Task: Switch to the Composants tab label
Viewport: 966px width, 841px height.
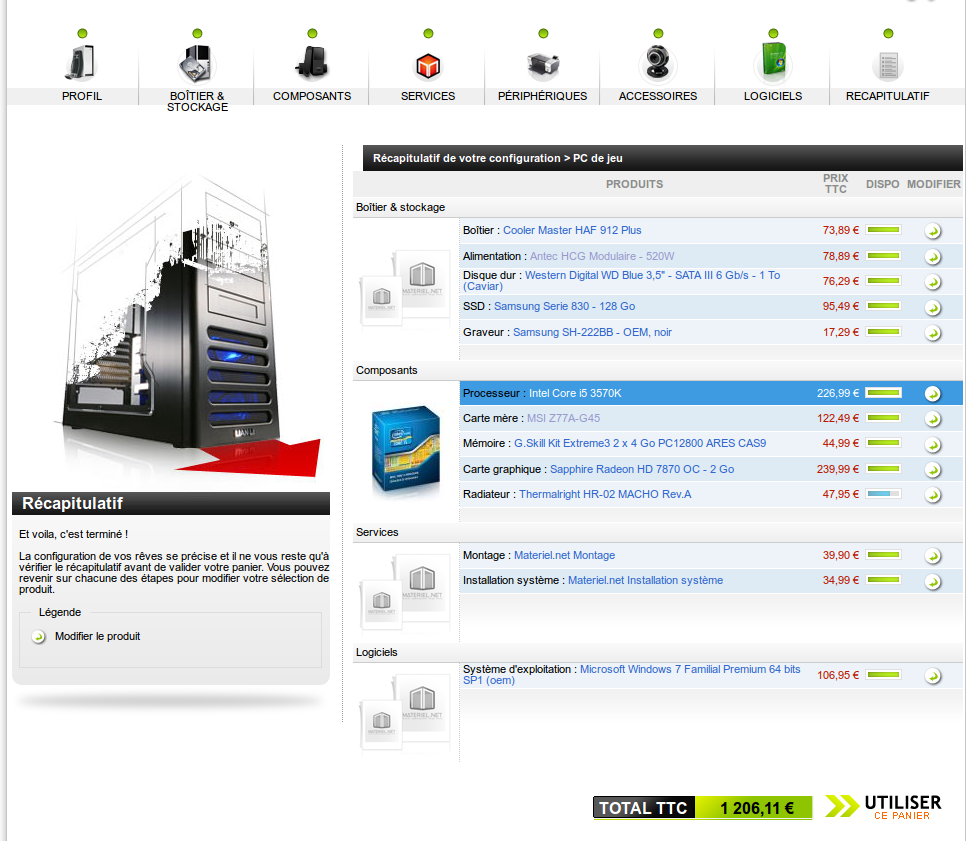Action: [x=312, y=96]
